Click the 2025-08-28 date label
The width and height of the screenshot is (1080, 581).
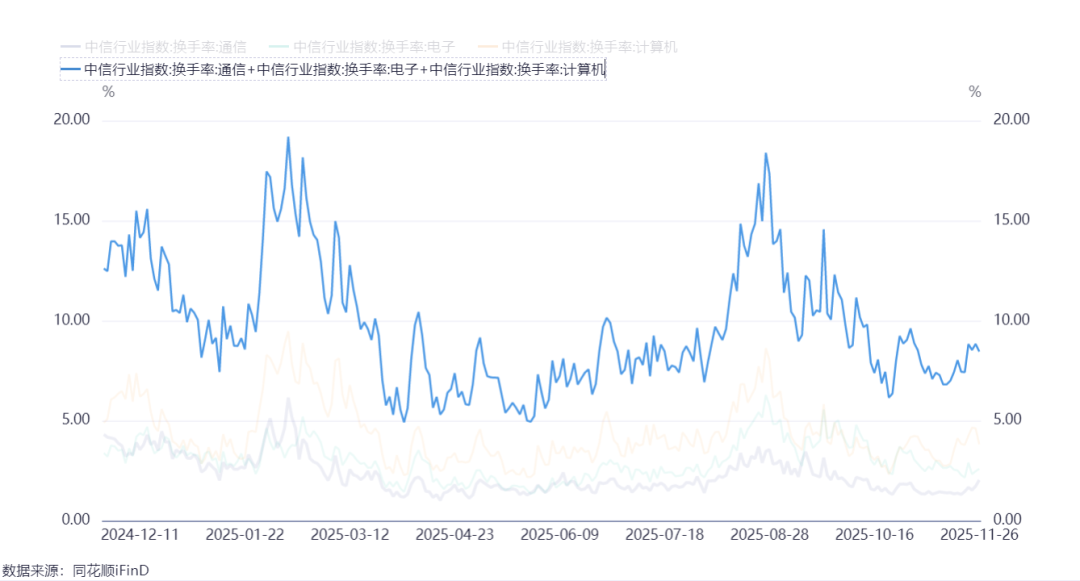point(769,535)
